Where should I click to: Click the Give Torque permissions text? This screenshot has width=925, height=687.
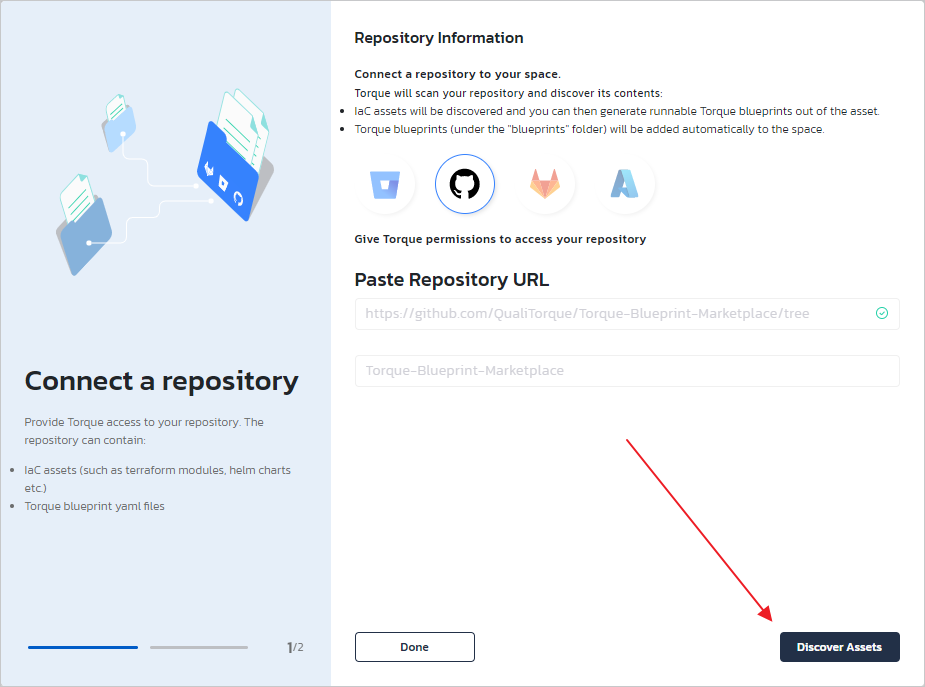500,239
